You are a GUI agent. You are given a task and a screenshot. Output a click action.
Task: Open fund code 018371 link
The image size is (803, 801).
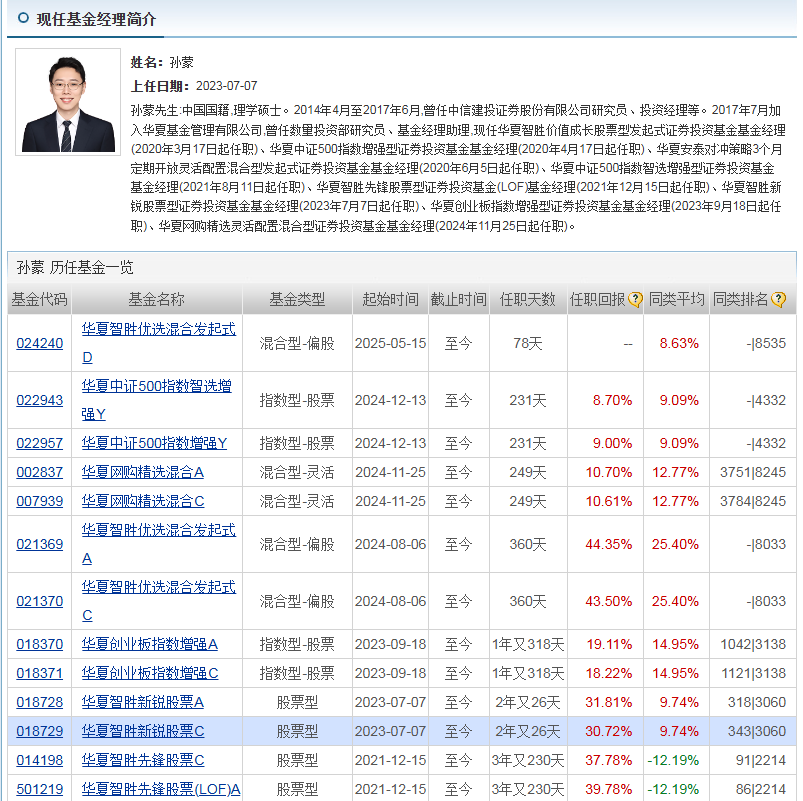tap(39, 673)
